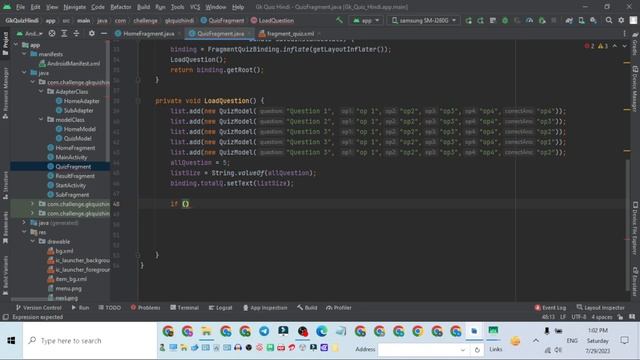This screenshot has height=360, width=640.
Task: Select StartActivity in project tree
Action: [x=67, y=185]
